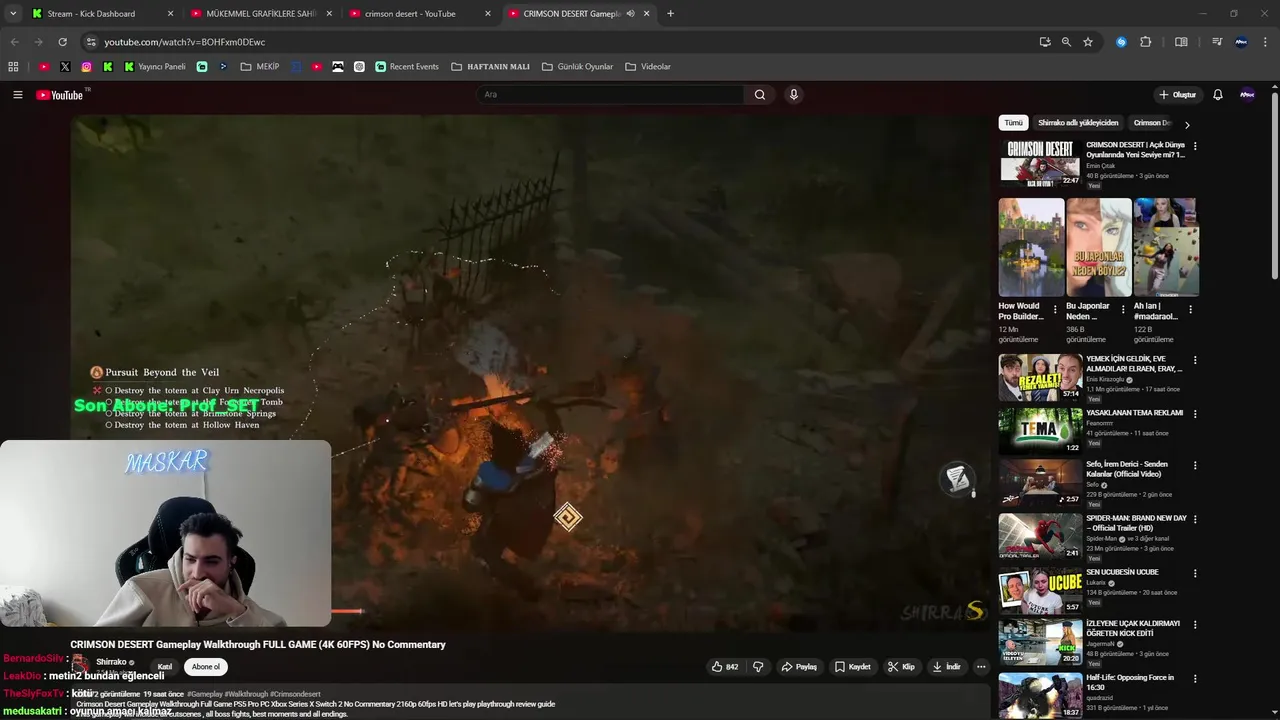The height and width of the screenshot is (720, 1280).
Task: Click the Paylaş share button
Action: (799, 667)
